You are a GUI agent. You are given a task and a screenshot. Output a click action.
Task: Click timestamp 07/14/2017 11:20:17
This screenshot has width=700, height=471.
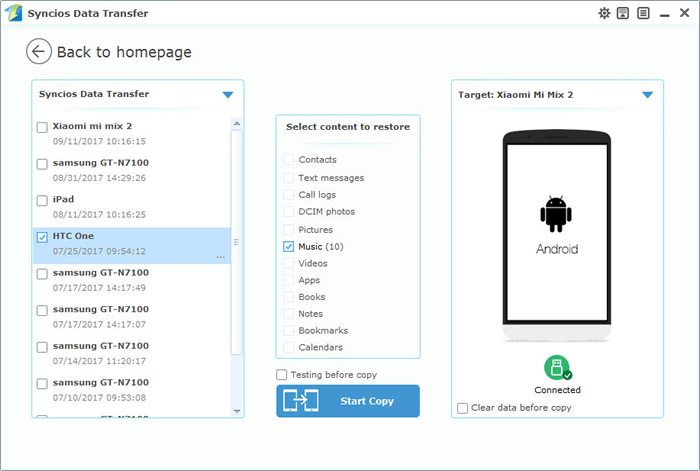(99, 361)
